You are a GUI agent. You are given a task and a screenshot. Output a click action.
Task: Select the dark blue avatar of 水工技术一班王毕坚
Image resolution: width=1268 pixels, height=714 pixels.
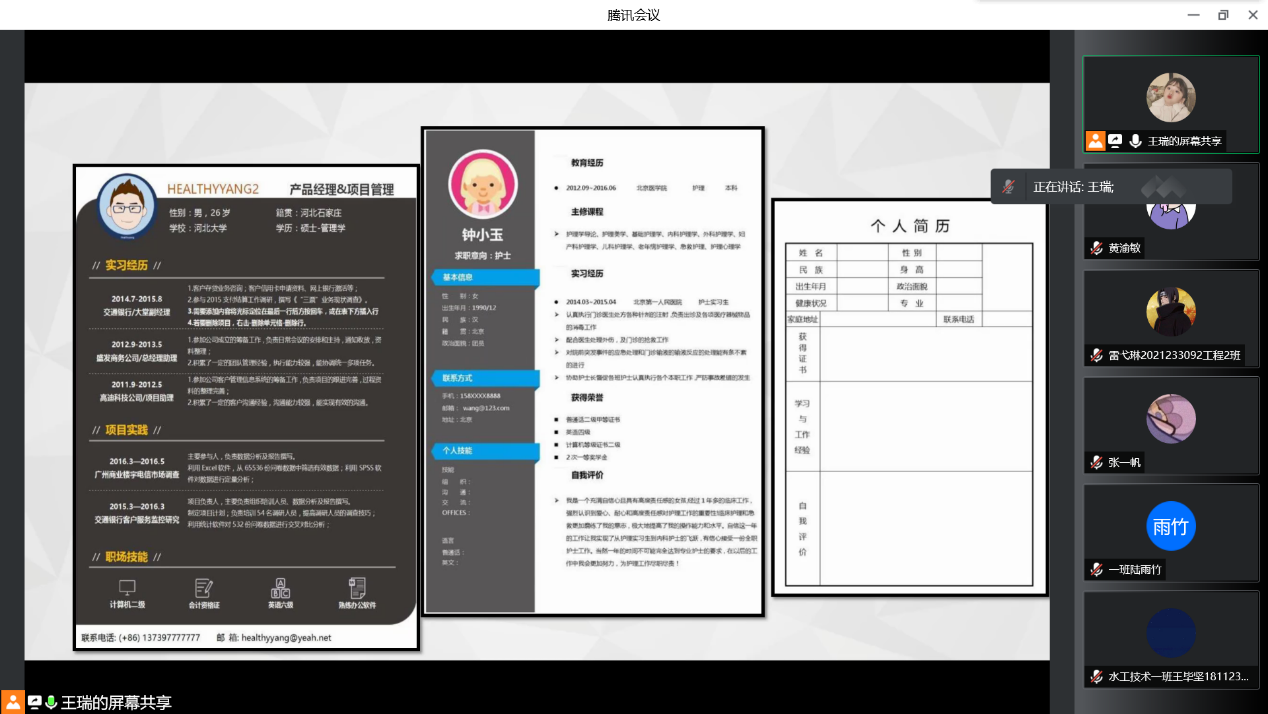pyautogui.click(x=1171, y=633)
